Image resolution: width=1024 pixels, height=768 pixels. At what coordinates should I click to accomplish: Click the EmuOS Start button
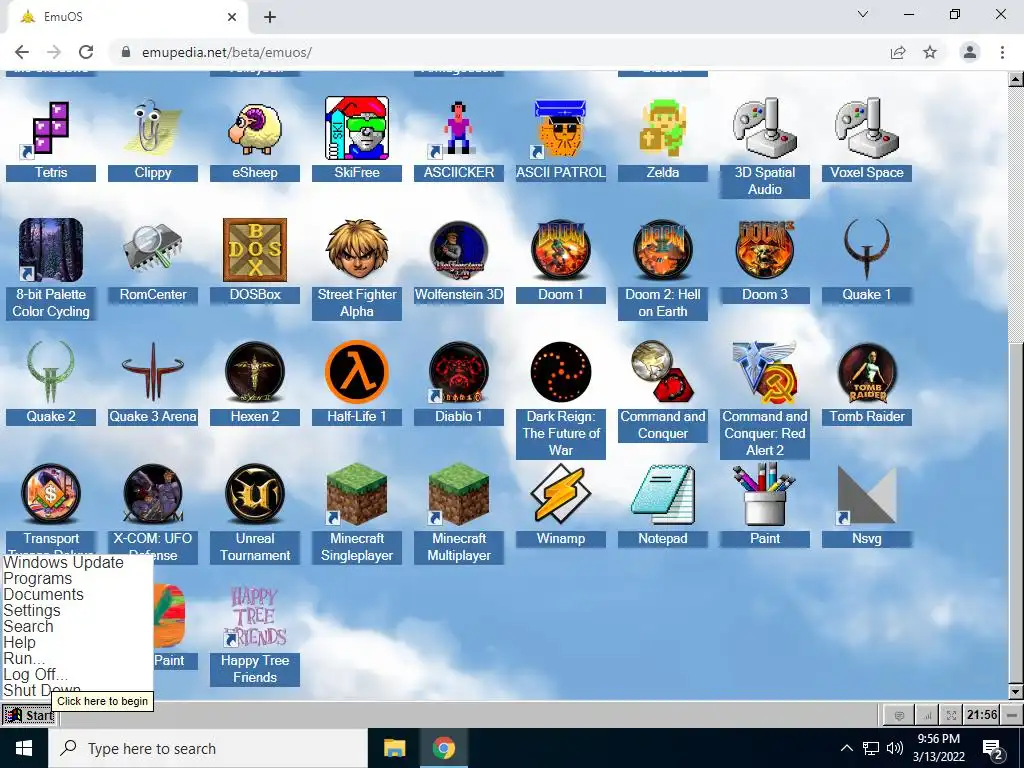tap(29, 715)
